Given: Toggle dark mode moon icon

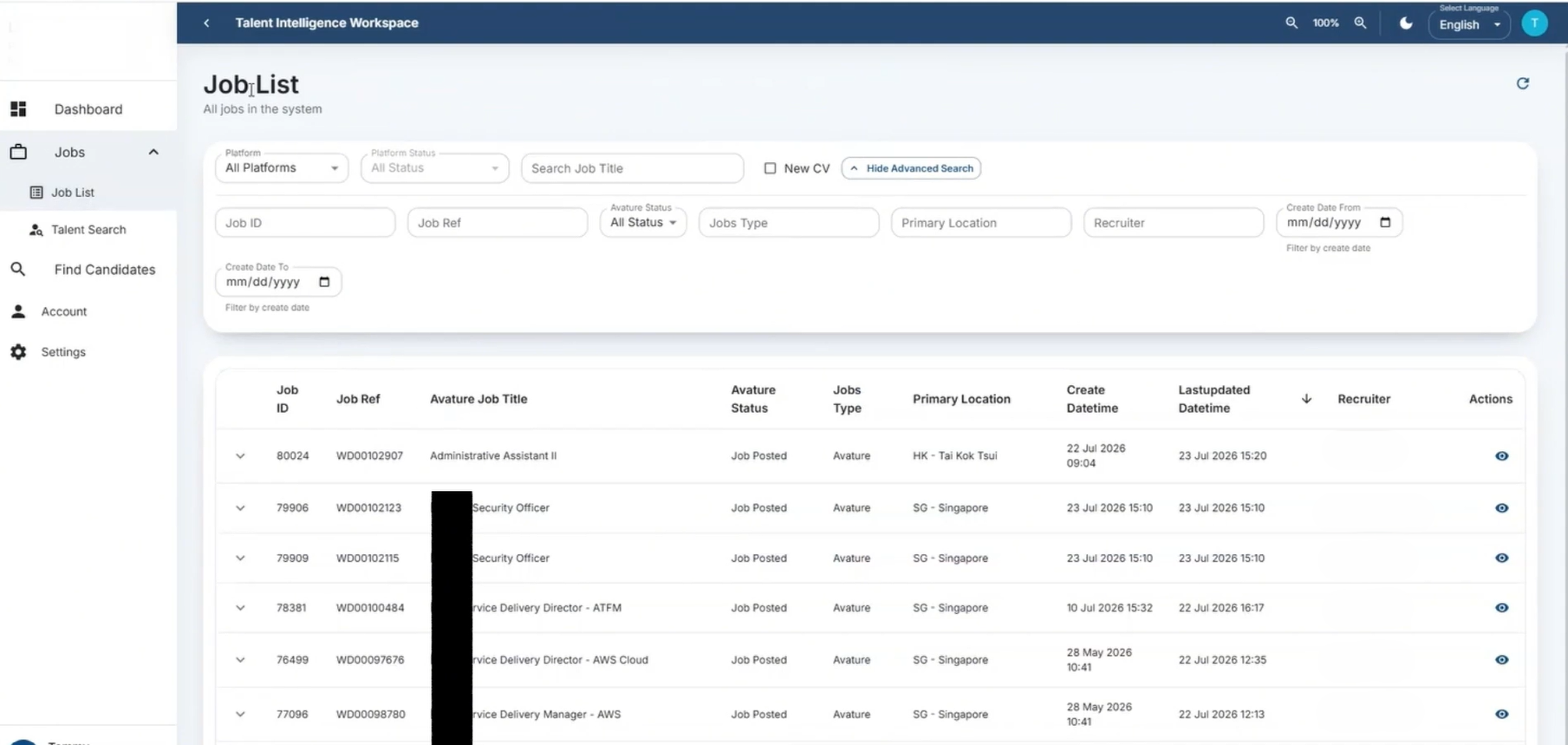Looking at the screenshot, I should click(x=1406, y=23).
